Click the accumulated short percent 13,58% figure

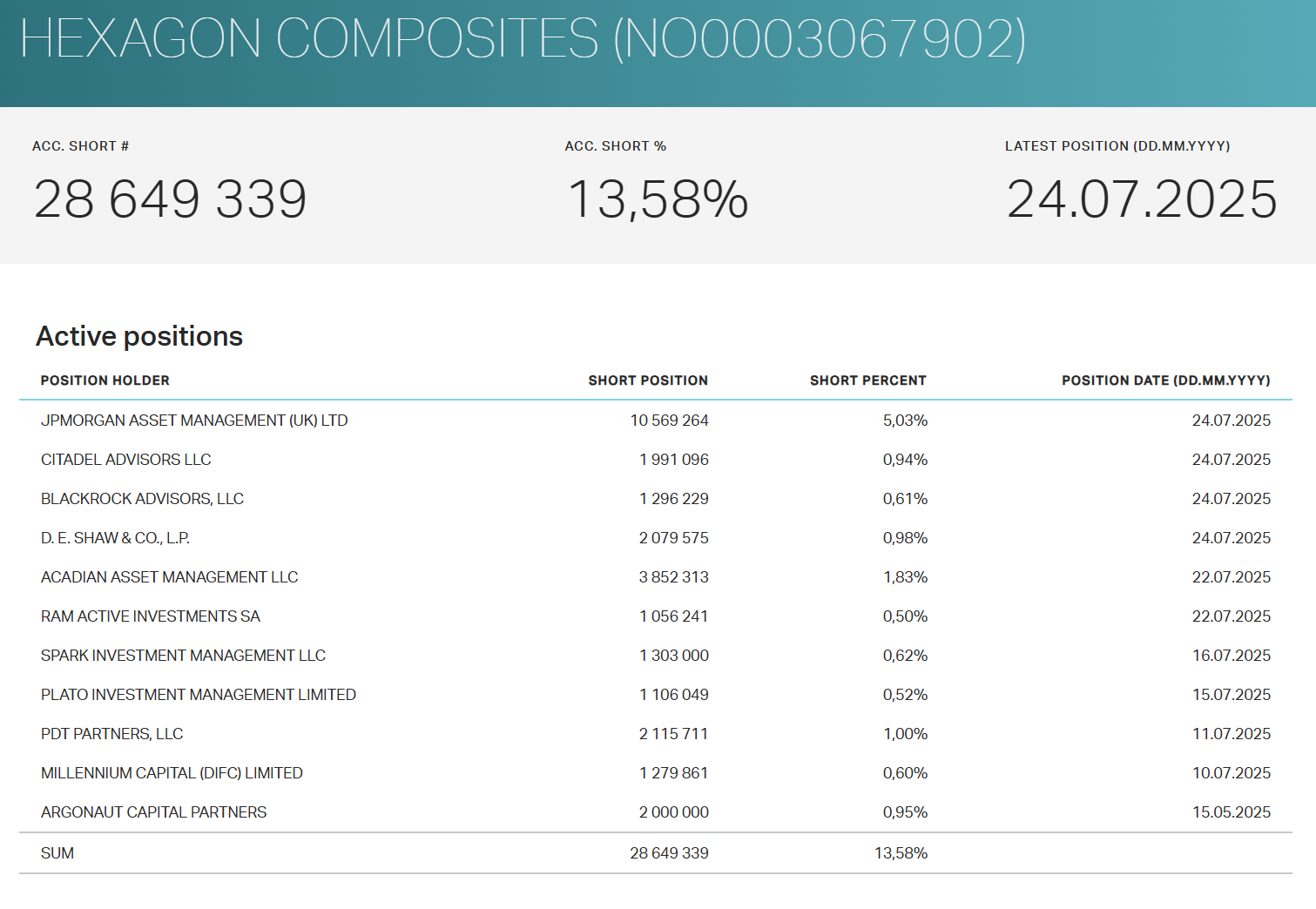coord(658,199)
